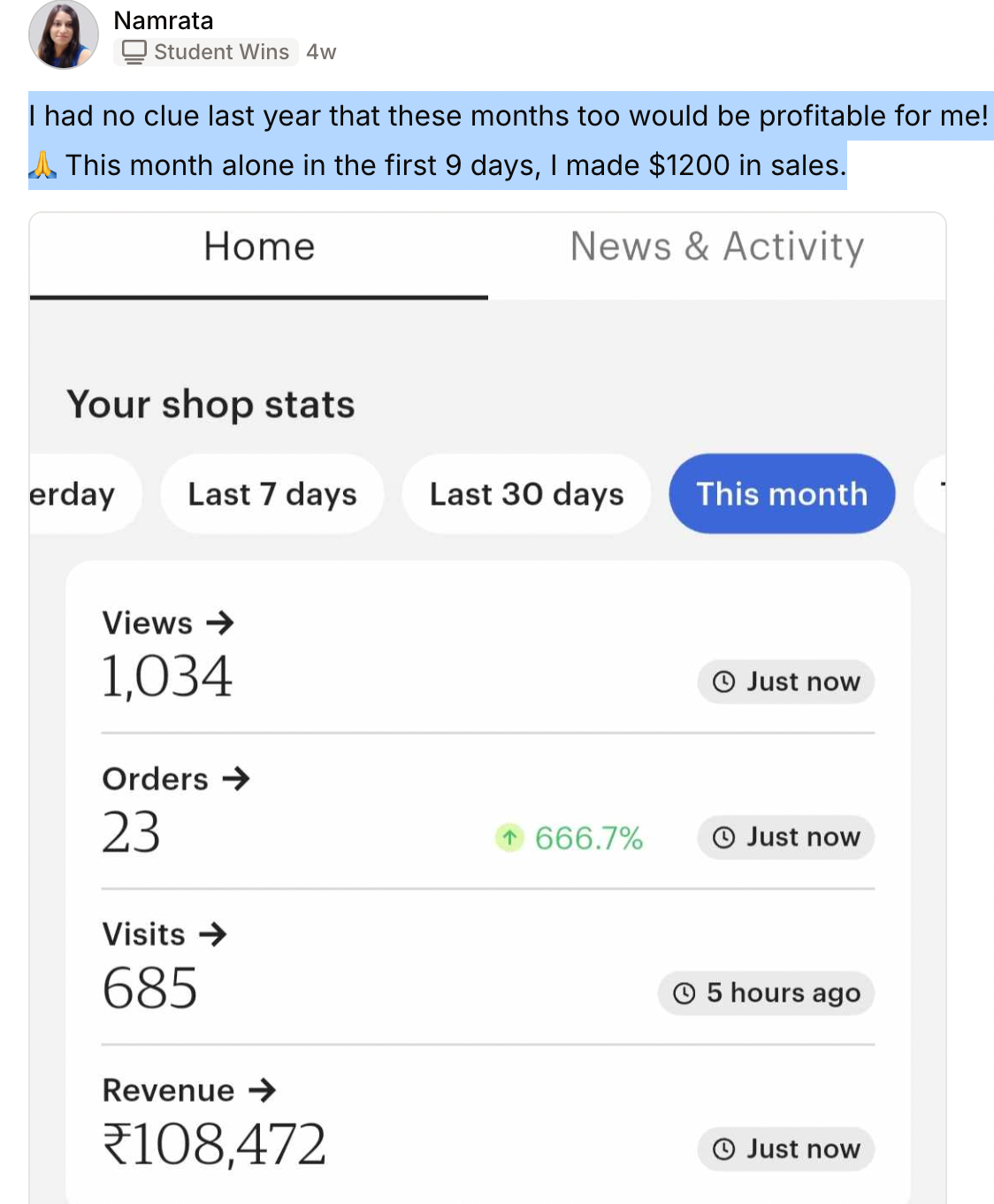Open Views details arrow
Screen dimensions: 994x1204
tap(220, 623)
